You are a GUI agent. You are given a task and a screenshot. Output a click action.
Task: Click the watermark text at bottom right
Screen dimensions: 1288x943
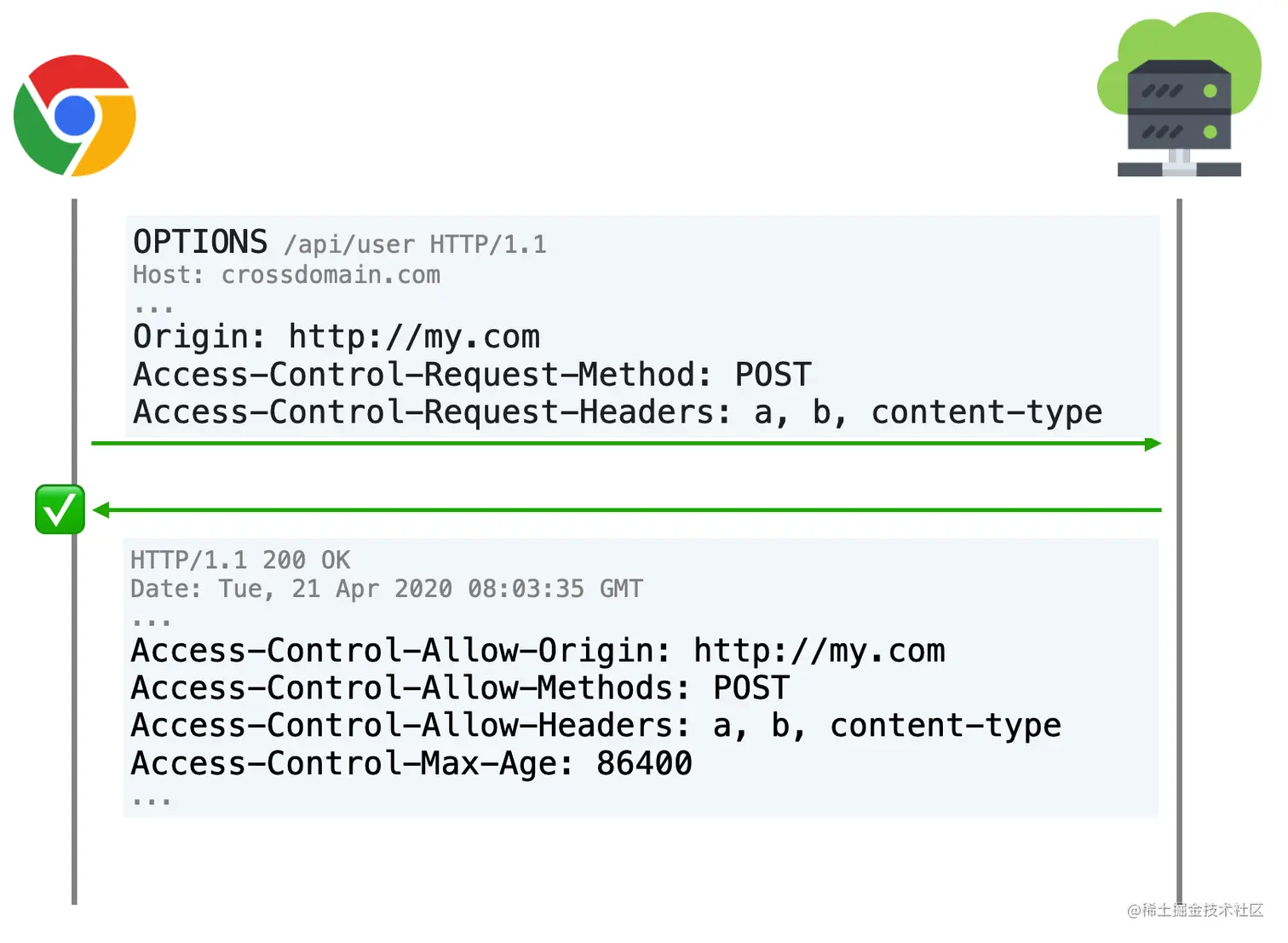pos(1195,911)
